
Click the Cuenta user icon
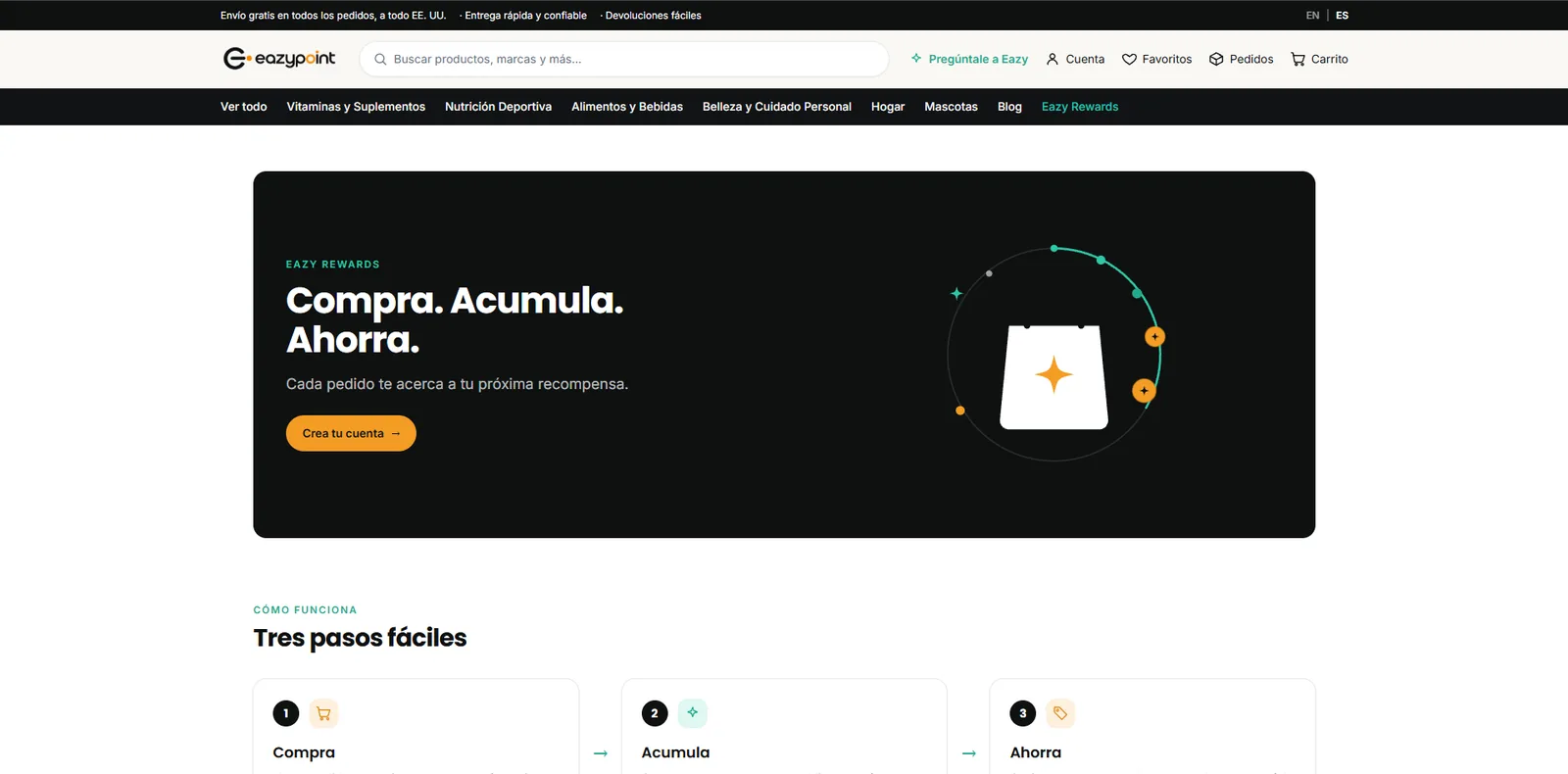[1053, 59]
